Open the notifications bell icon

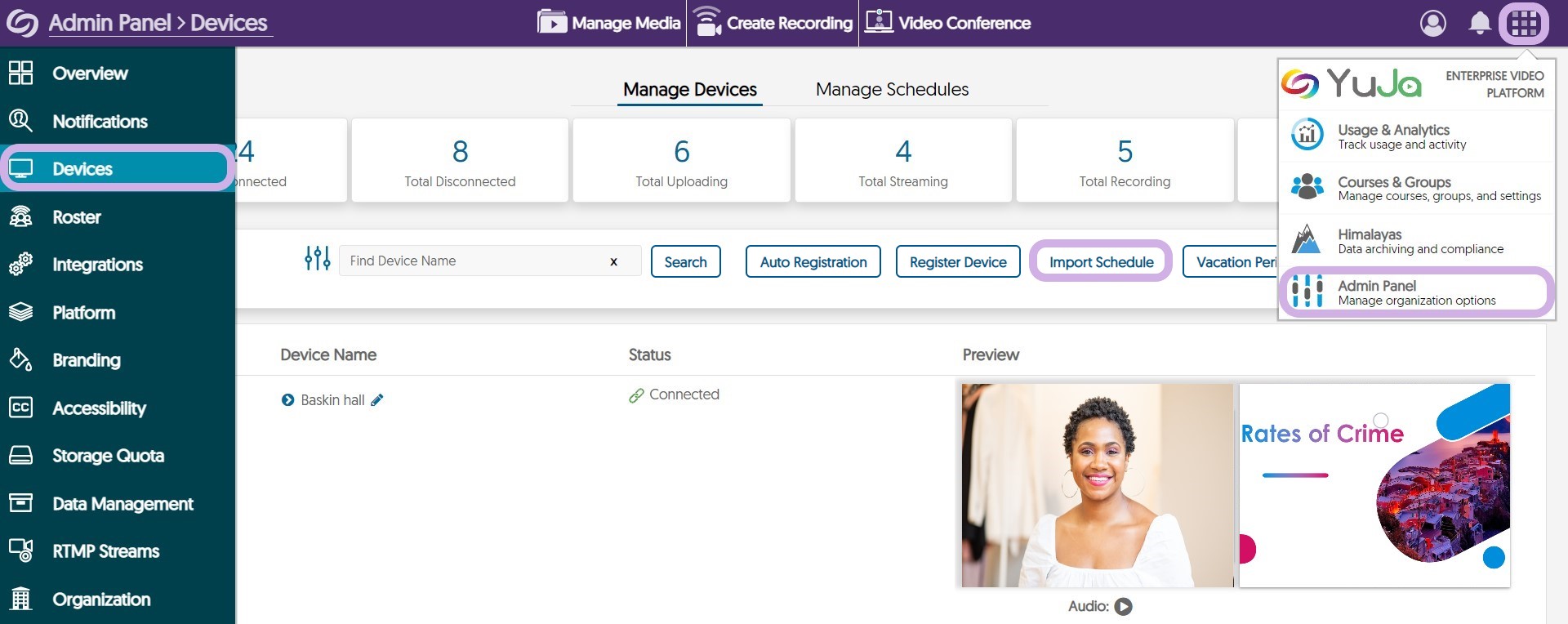1479,23
